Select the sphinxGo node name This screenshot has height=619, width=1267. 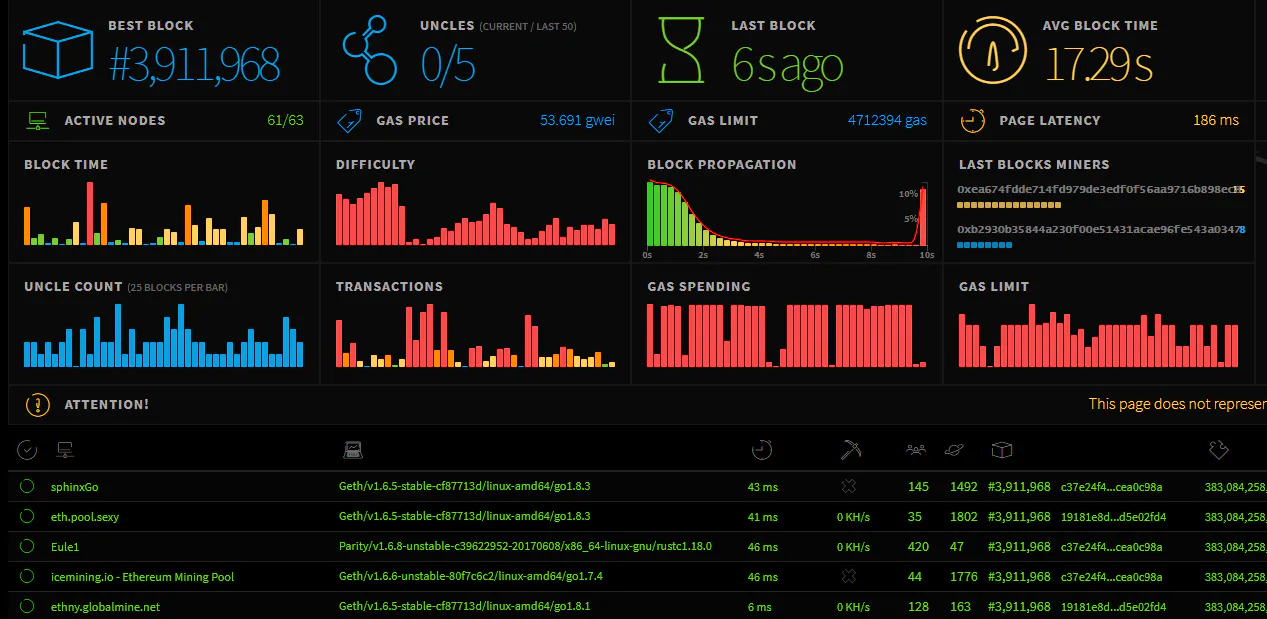pyautogui.click(x=75, y=487)
